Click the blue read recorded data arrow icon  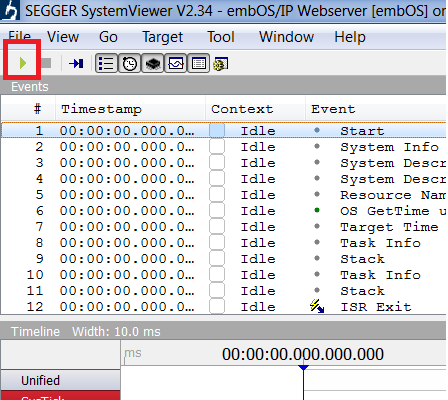coord(76,63)
